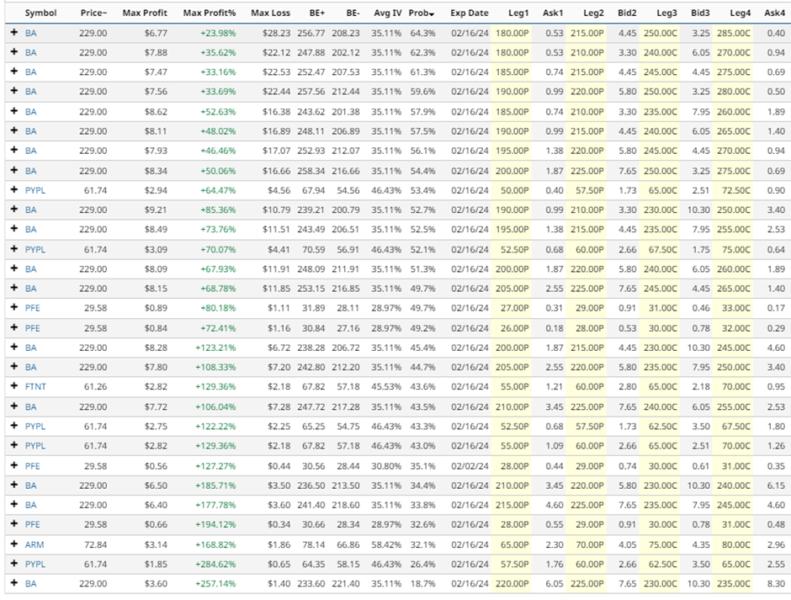Open PFE link in +127.27% row
This screenshot has height=600, width=791.
[x=32, y=466]
